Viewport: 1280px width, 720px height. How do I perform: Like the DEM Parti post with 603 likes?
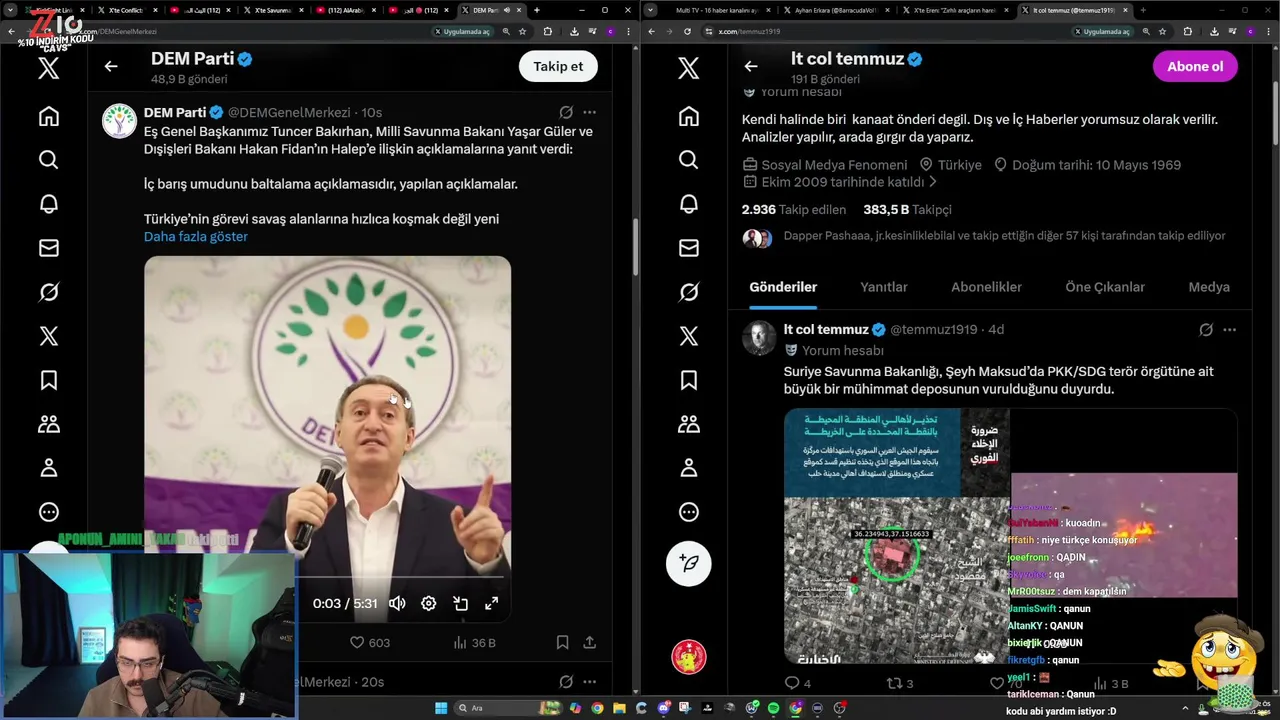point(369,642)
